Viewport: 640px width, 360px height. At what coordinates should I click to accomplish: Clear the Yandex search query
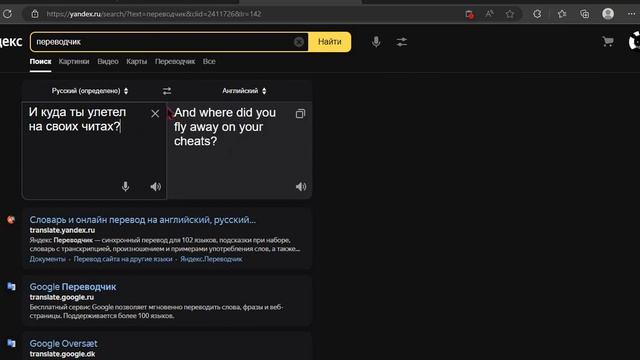pos(299,42)
